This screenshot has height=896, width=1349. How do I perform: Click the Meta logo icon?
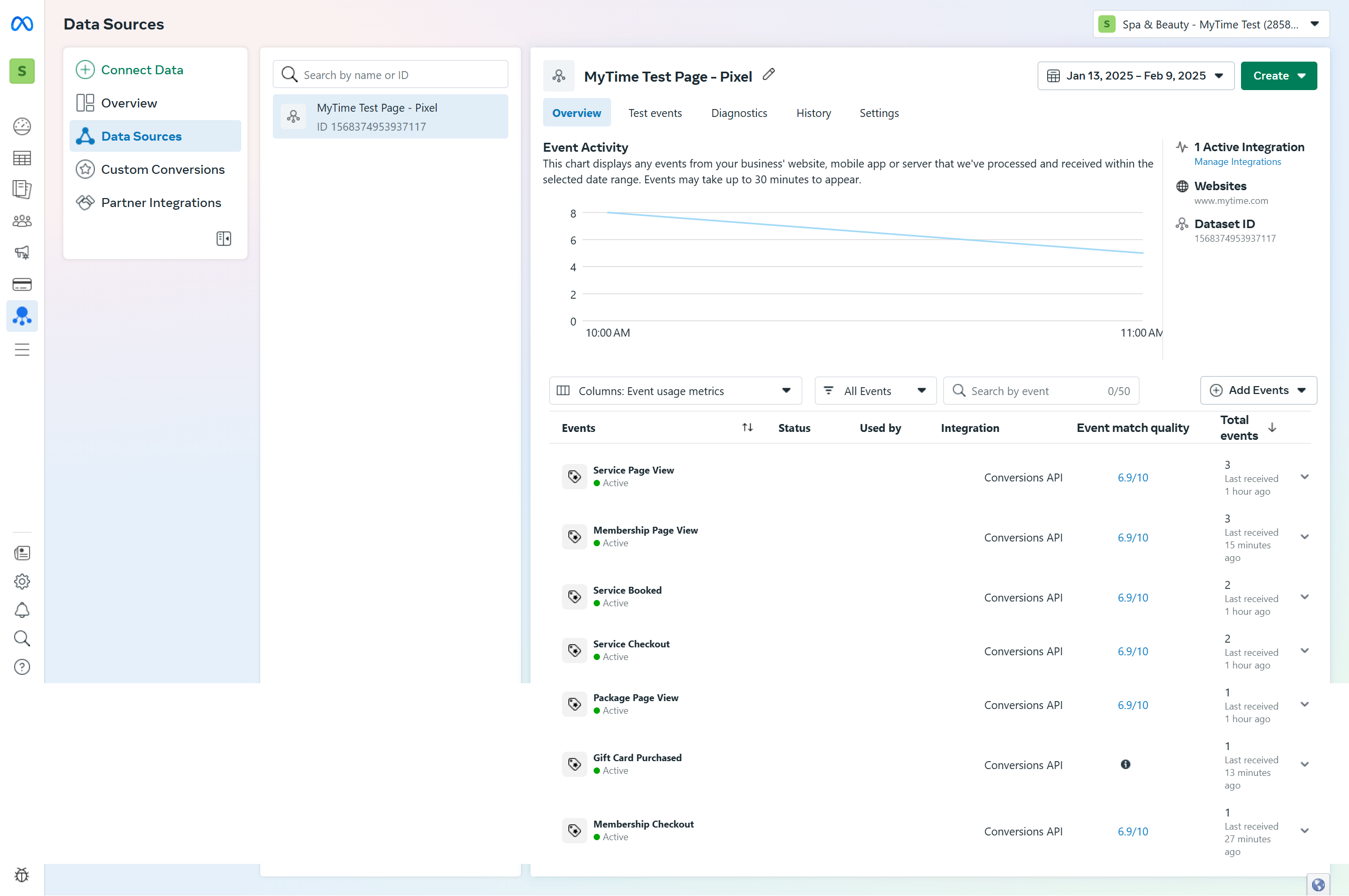pyautogui.click(x=22, y=24)
